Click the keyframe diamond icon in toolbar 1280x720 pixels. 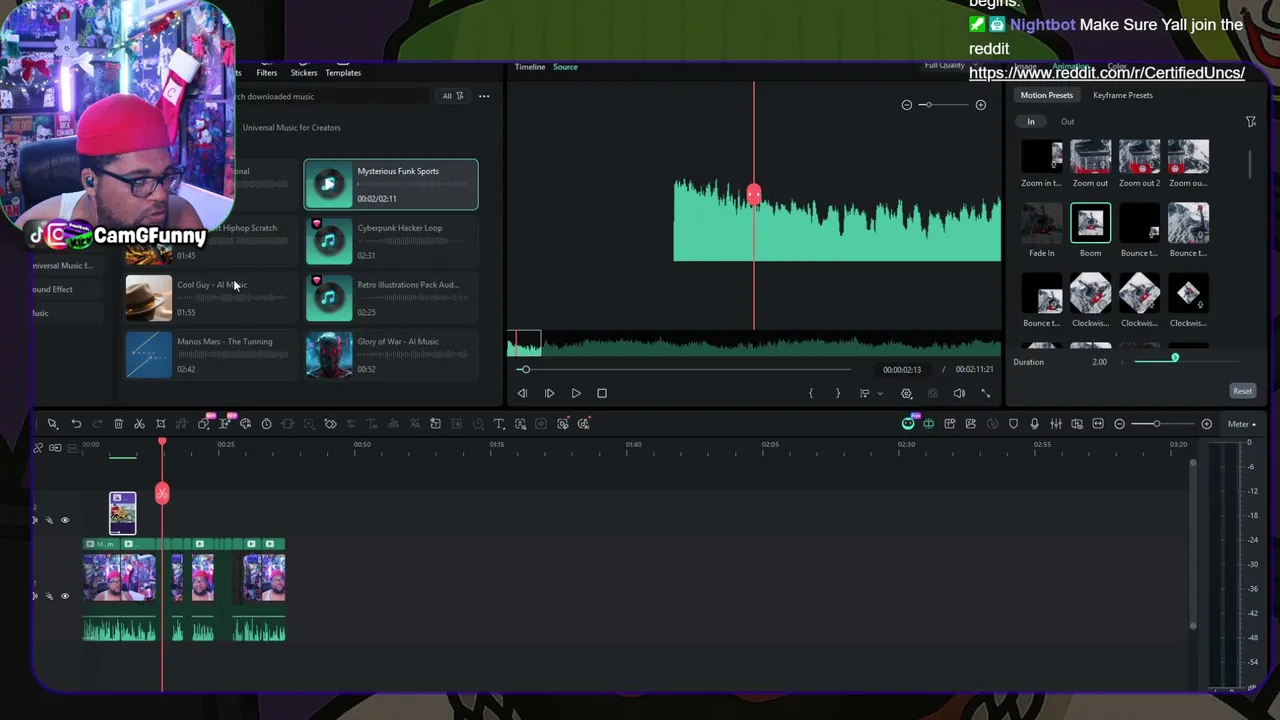[330, 424]
